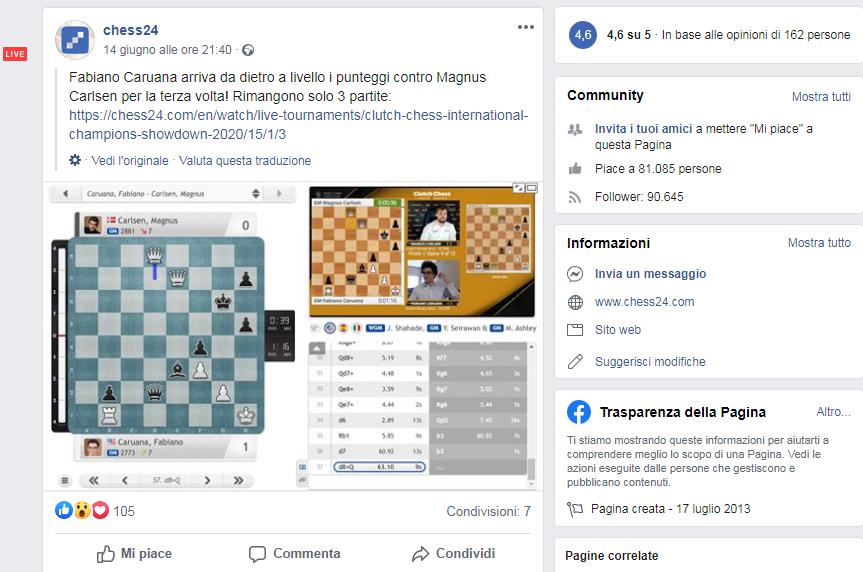This screenshot has width=863, height=572.
Task: Open the www.chess24.com website link
Action: [x=644, y=302]
